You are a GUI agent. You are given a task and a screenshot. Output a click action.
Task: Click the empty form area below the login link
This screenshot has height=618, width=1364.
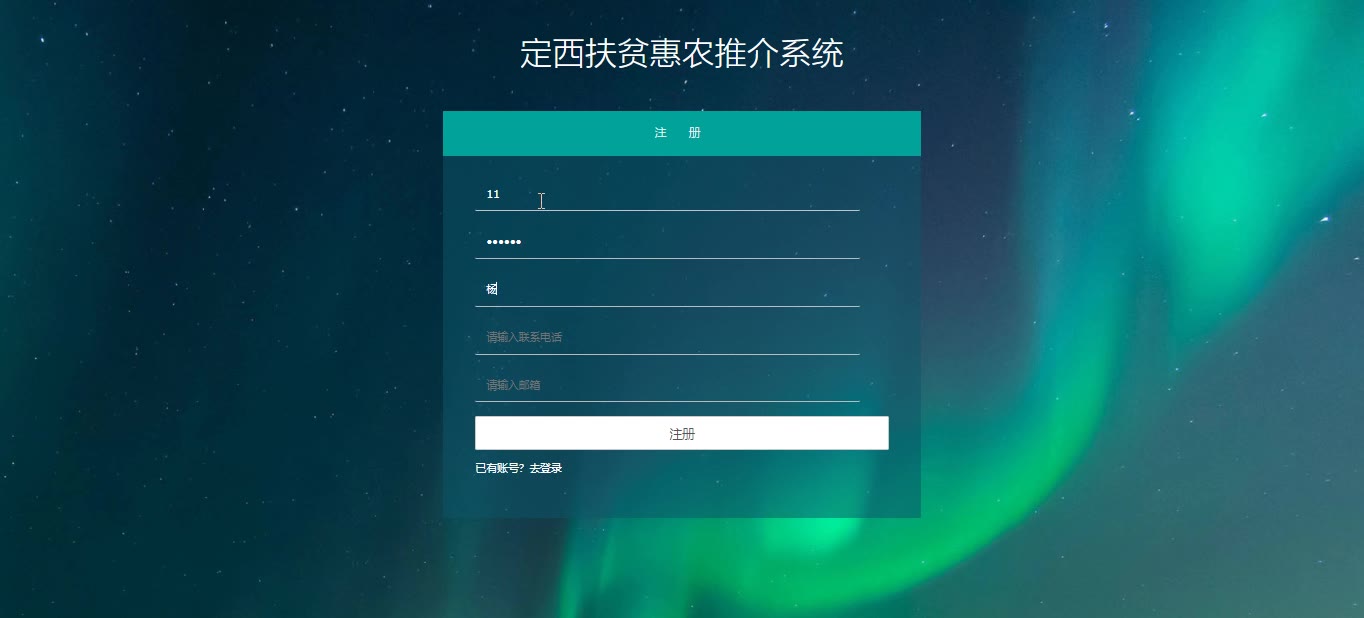(x=681, y=497)
